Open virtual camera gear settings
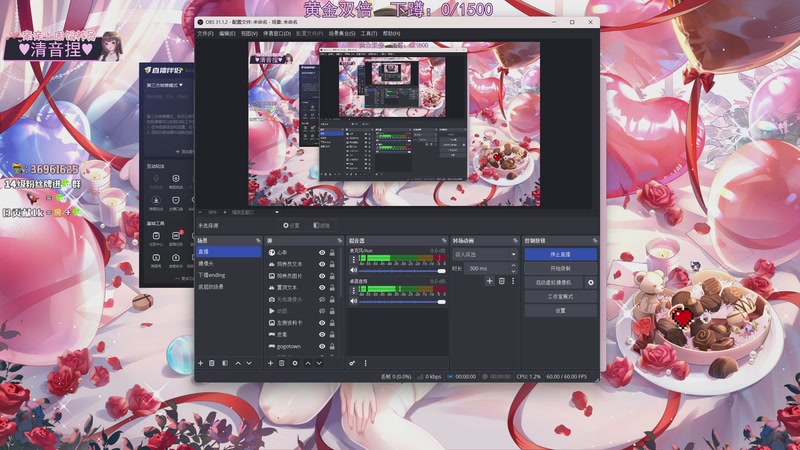Screen dimensions: 800x450 click(591, 282)
